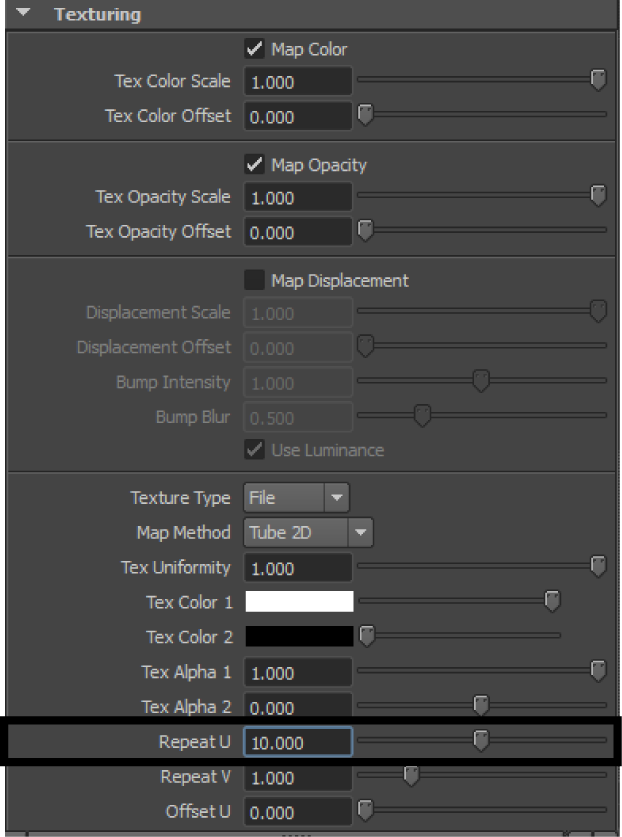Click the Tex Color Offset value field
Image resolution: width=622 pixels, height=837 pixels.
point(298,116)
